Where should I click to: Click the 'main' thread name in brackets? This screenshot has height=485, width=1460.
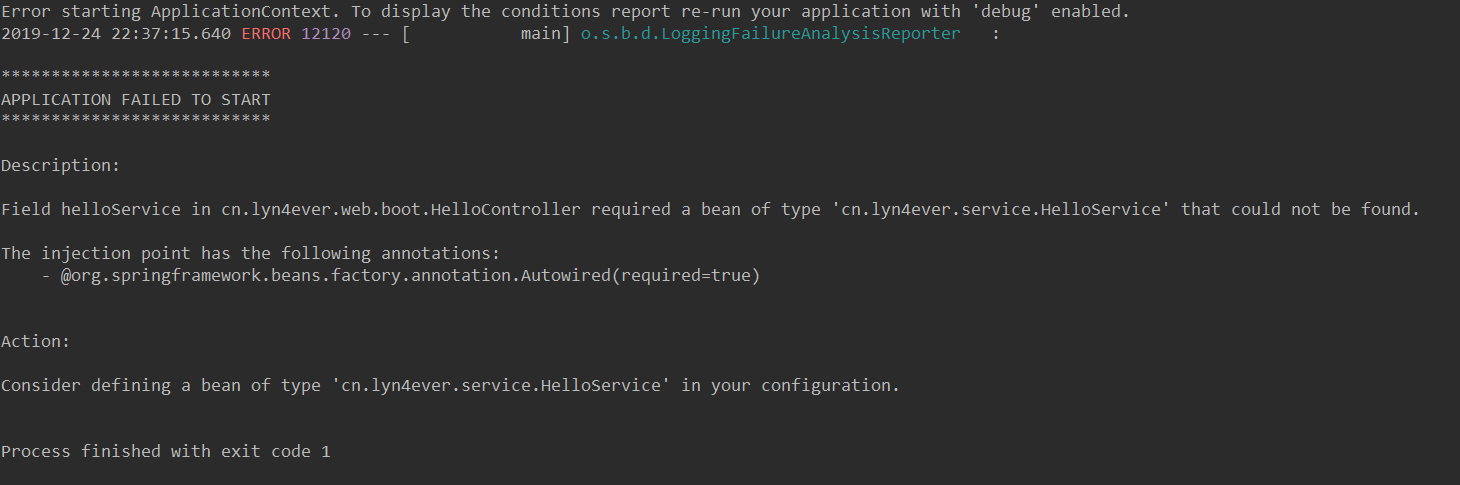pos(541,33)
